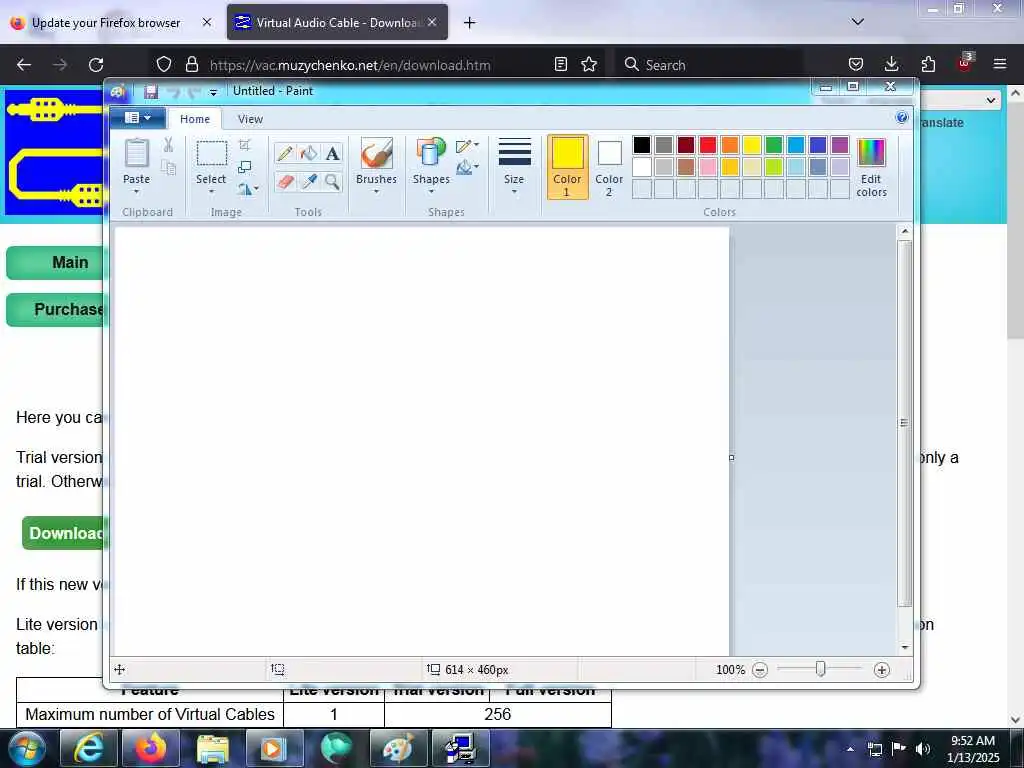Open Paint Help question mark icon
This screenshot has width=1024, height=768.
[x=902, y=118]
